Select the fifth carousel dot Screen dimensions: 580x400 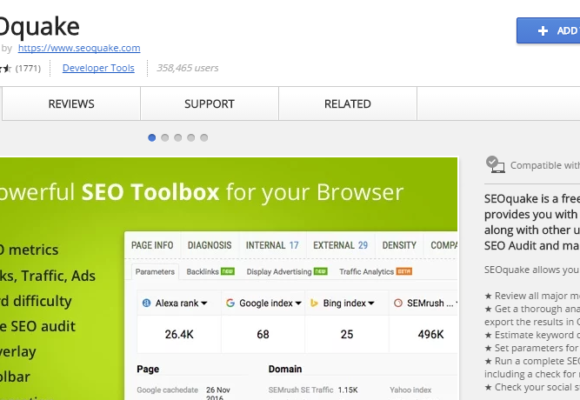tap(204, 138)
